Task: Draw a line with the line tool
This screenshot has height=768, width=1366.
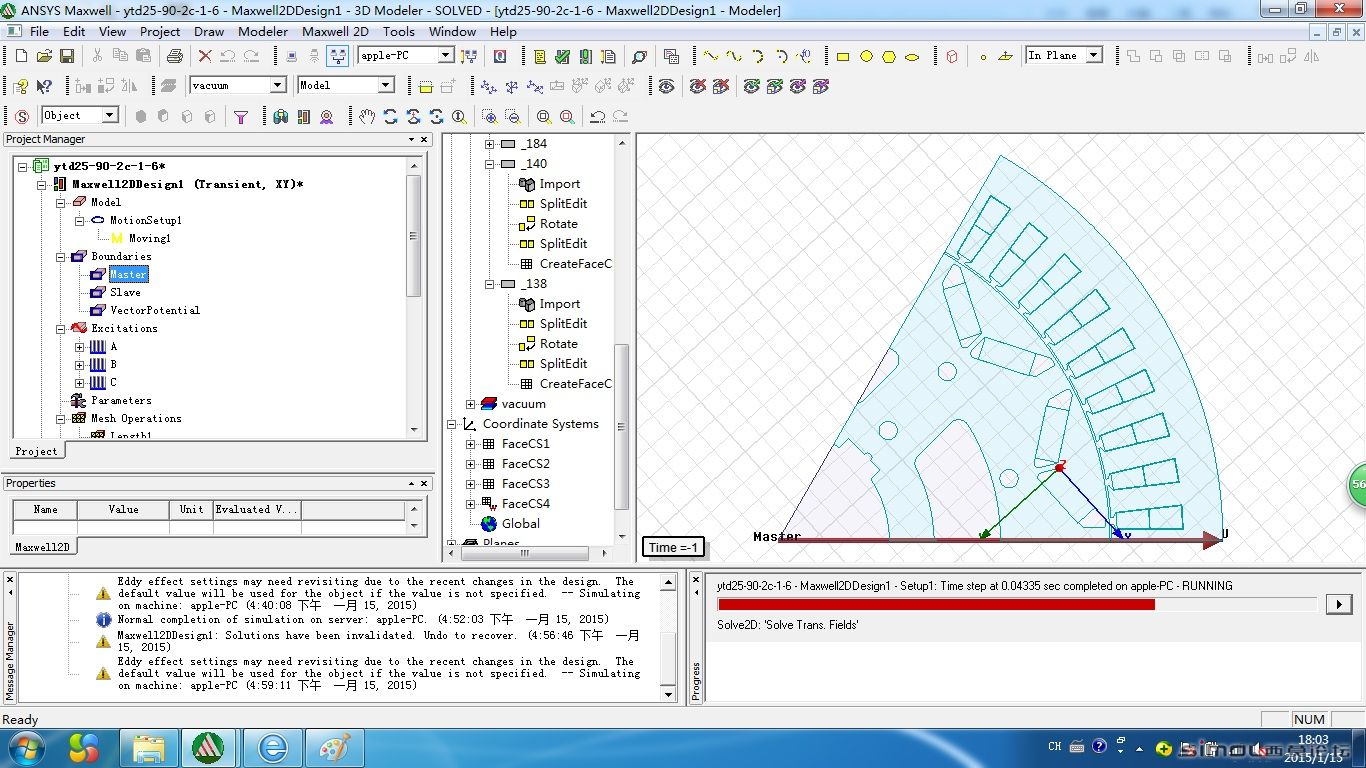Action: [711, 56]
